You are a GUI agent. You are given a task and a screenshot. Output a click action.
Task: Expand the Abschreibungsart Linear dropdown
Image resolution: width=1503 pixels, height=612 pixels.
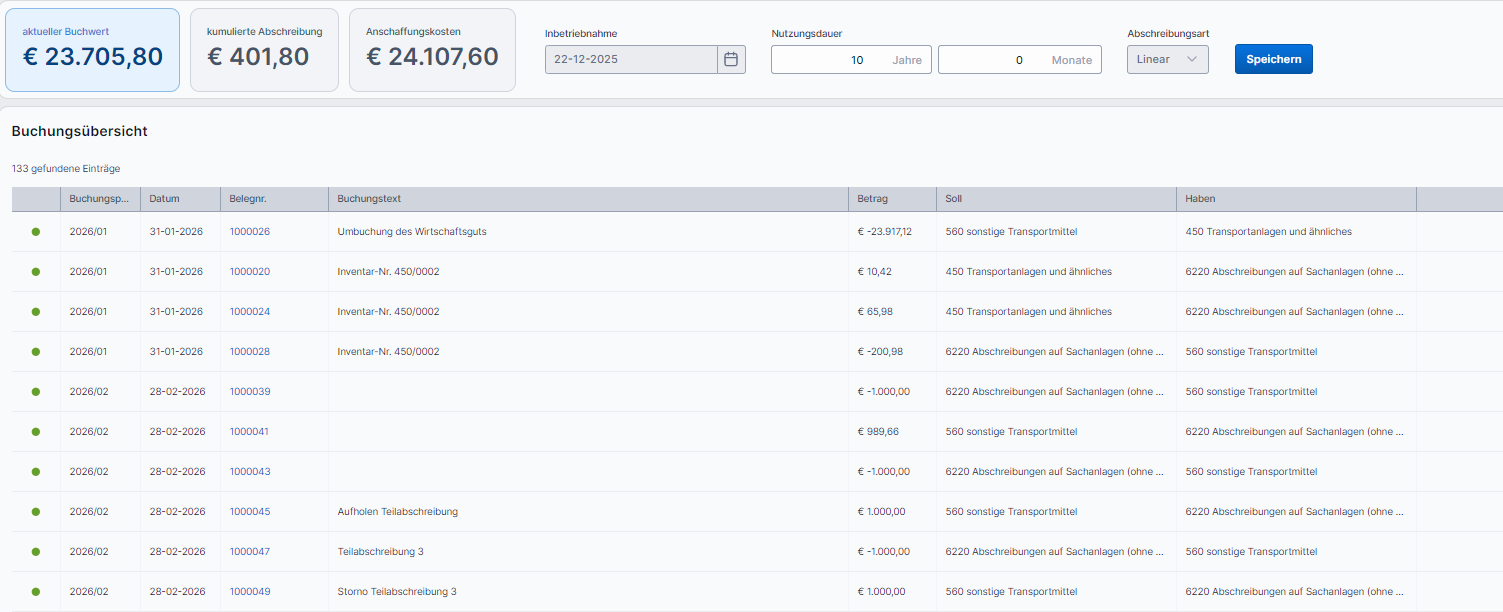1167,60
